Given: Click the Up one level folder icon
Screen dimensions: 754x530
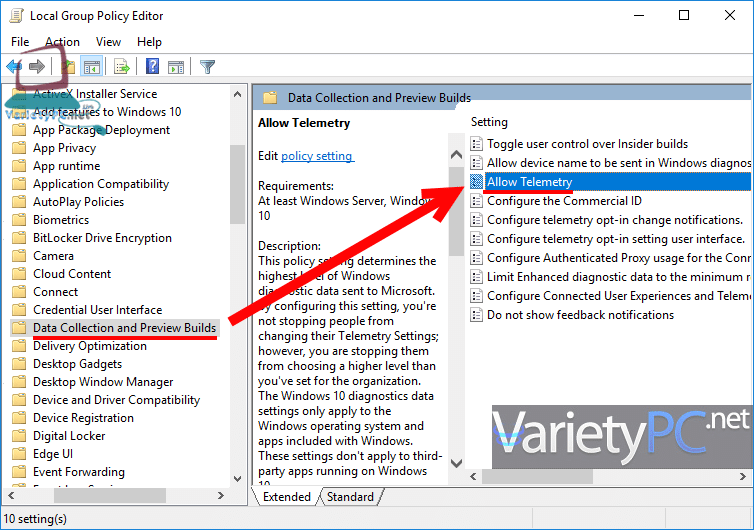Looking at the screenshot, I should pos(67,67).
